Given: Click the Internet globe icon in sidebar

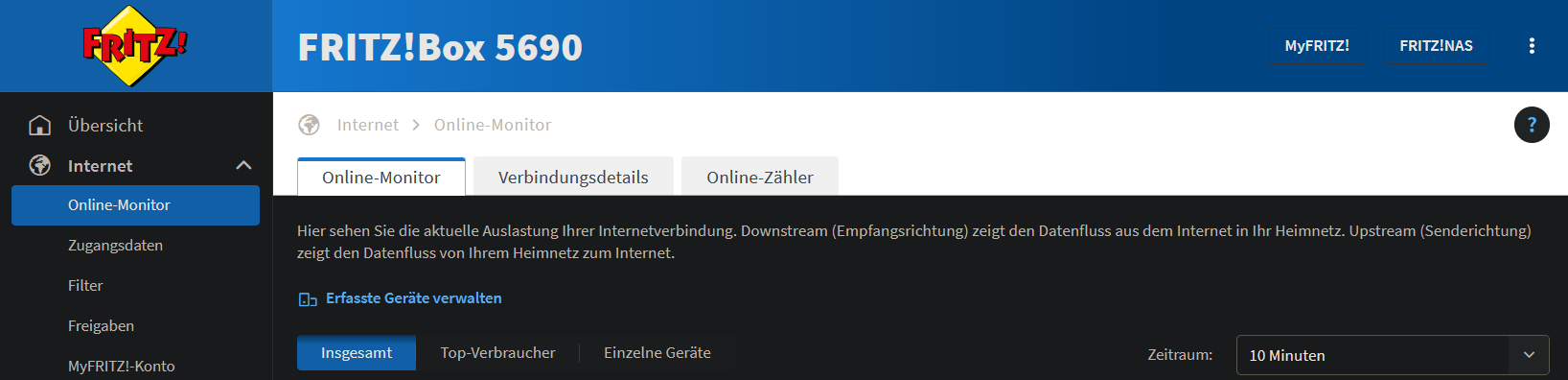Looking at the screenshot, I should tap(40, 166).
